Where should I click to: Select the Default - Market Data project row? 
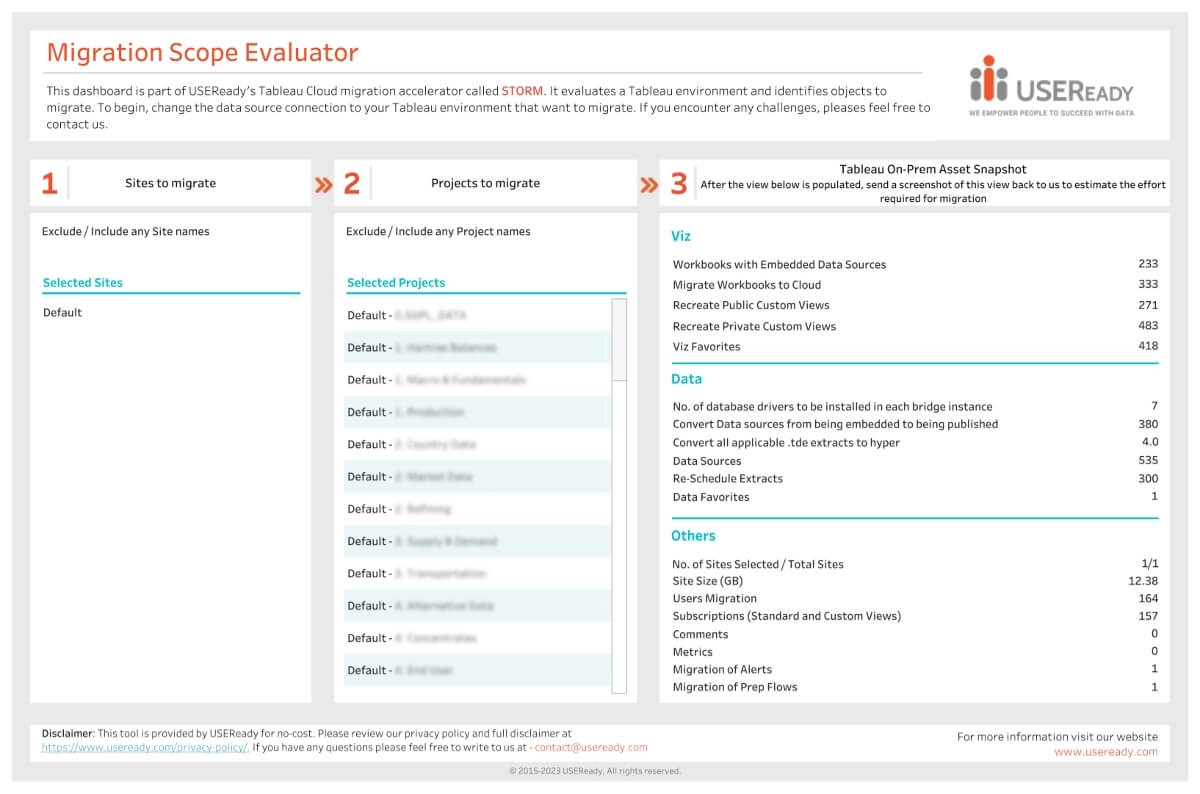click(478, 477)
